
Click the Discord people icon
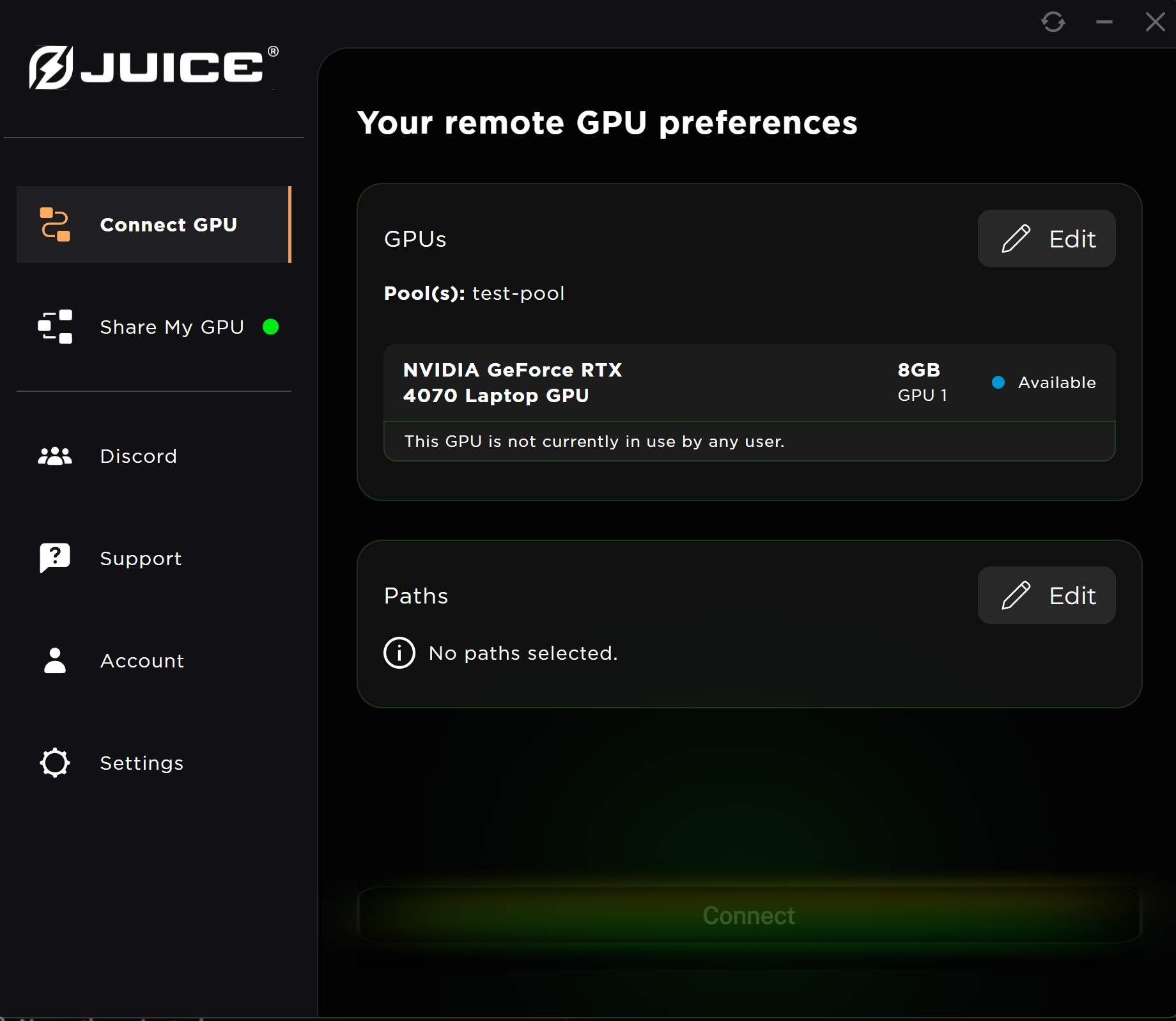tap(55, 456)
